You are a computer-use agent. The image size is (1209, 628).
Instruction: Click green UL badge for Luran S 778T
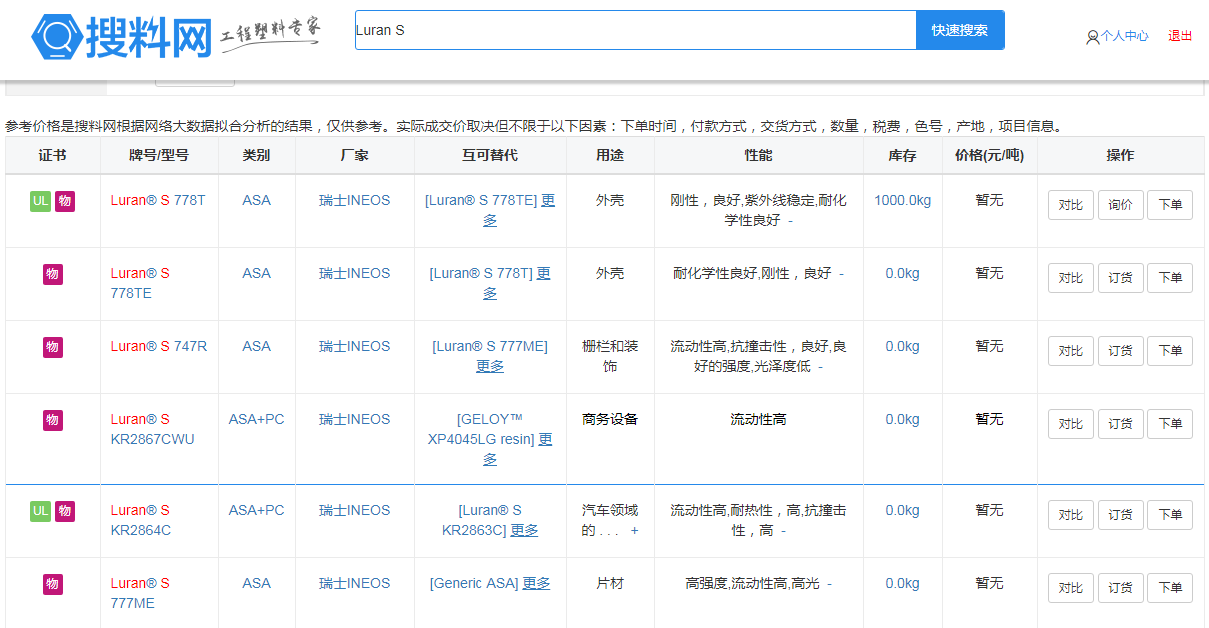pos(40,201)
